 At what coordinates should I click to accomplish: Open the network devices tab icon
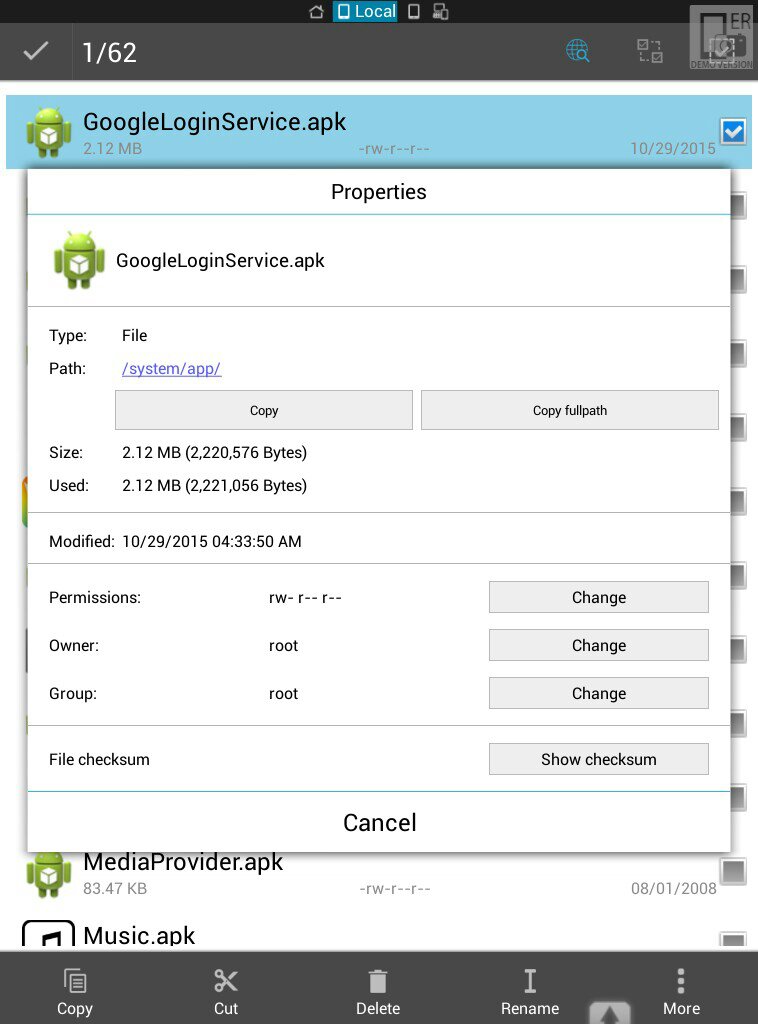[441, 12]
